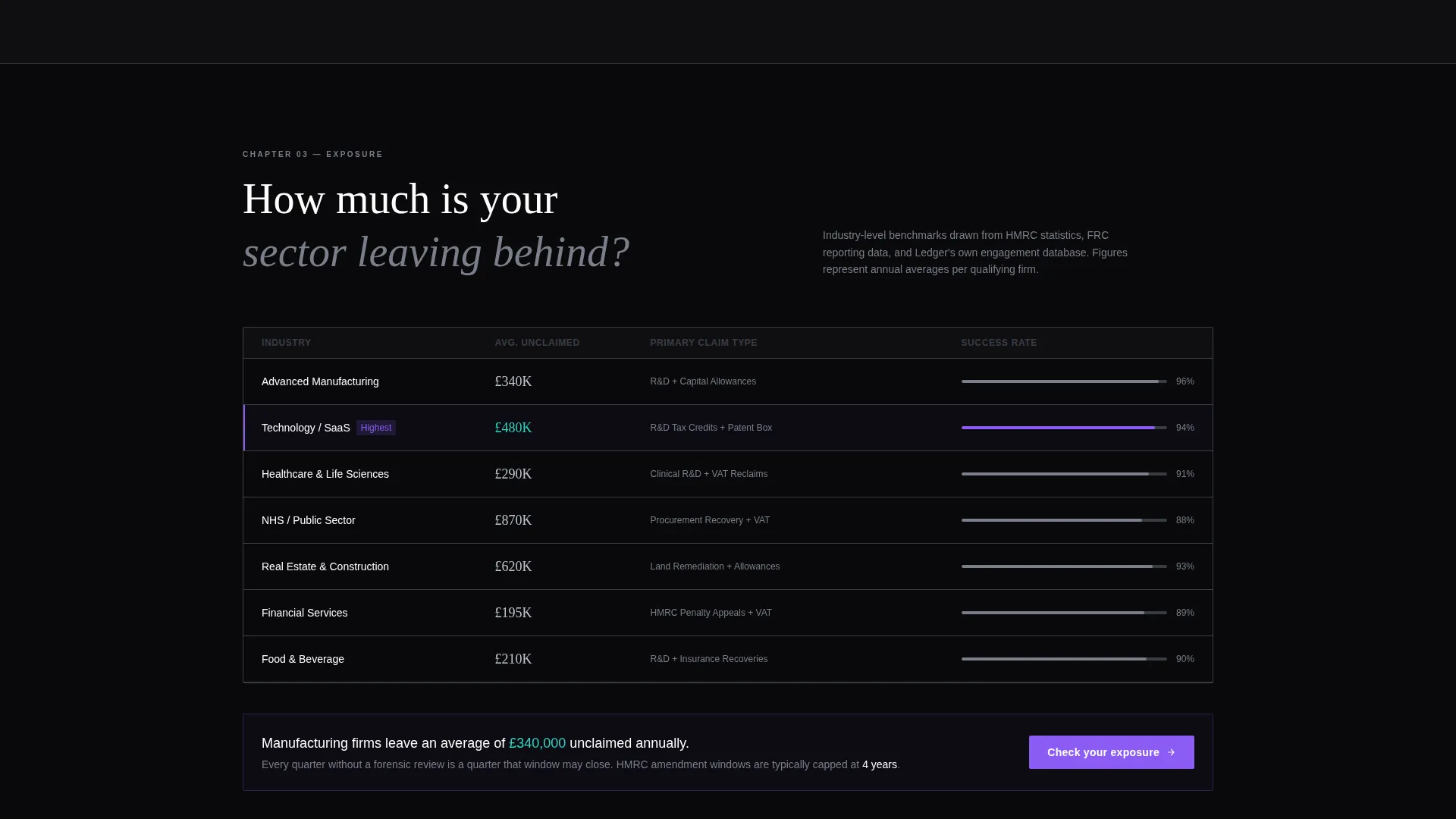Image resolution: width=1456 pixels, height=819 pixels.
Task: Click the Check your exposure button
Action: pyautogui.click(x=1111, y=752)
